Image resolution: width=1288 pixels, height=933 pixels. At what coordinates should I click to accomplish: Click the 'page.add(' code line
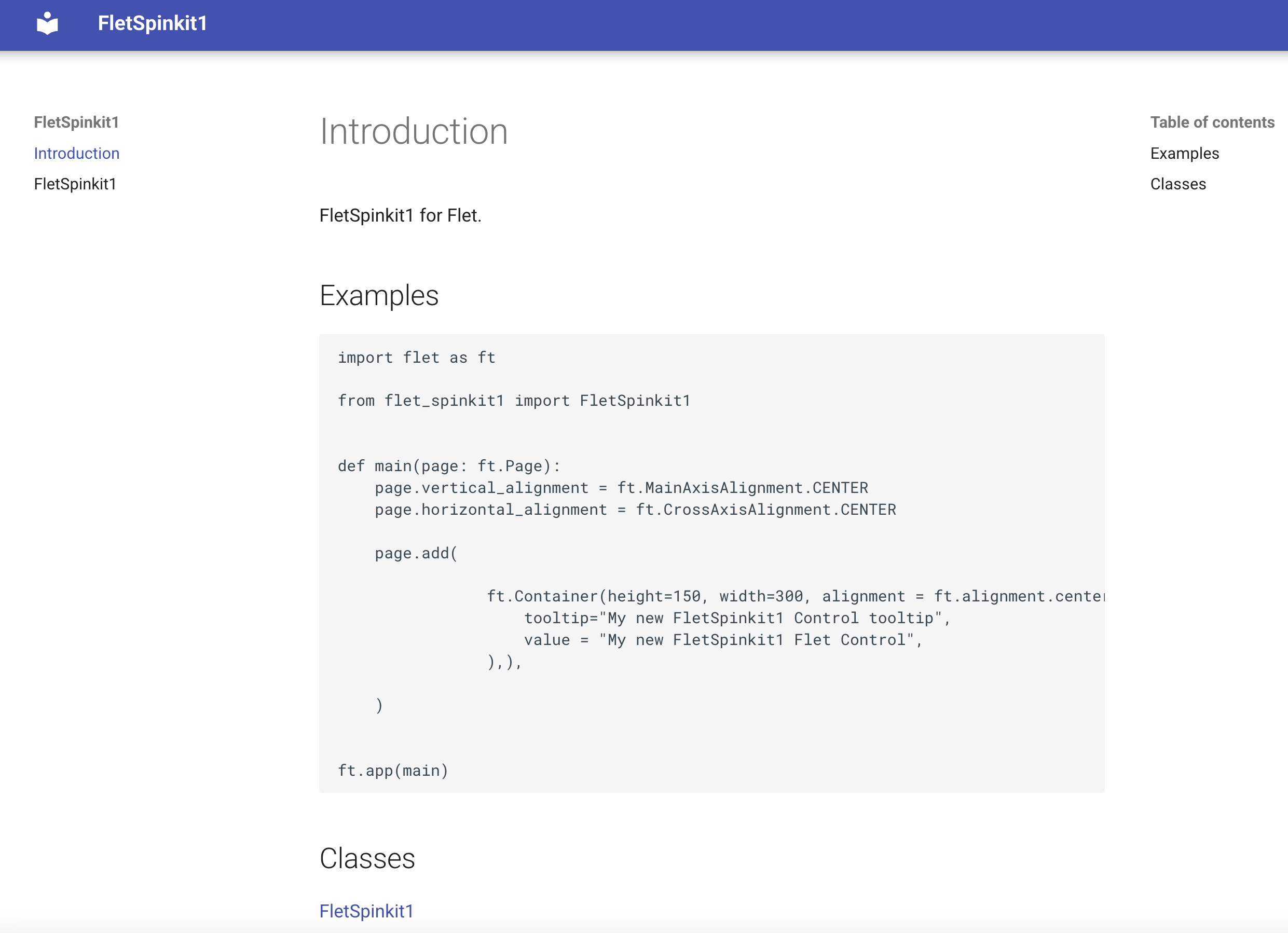pyautogui.click(x=416, y=553)
